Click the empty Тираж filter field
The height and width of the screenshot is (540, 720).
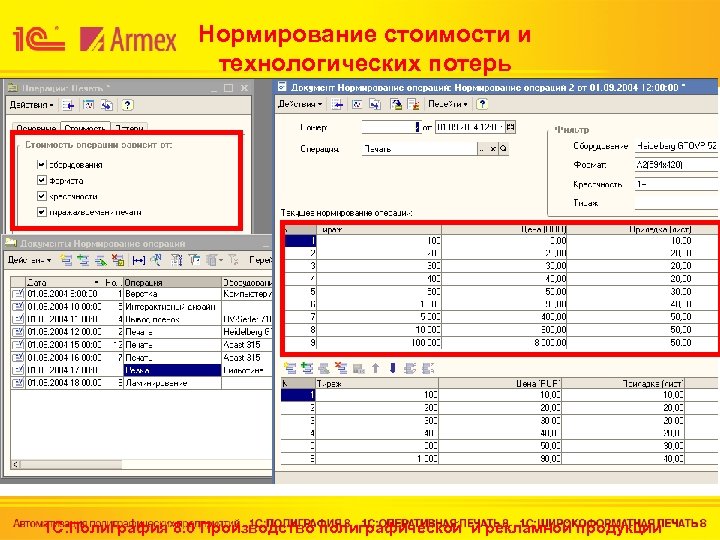click(x=677, y=203)
